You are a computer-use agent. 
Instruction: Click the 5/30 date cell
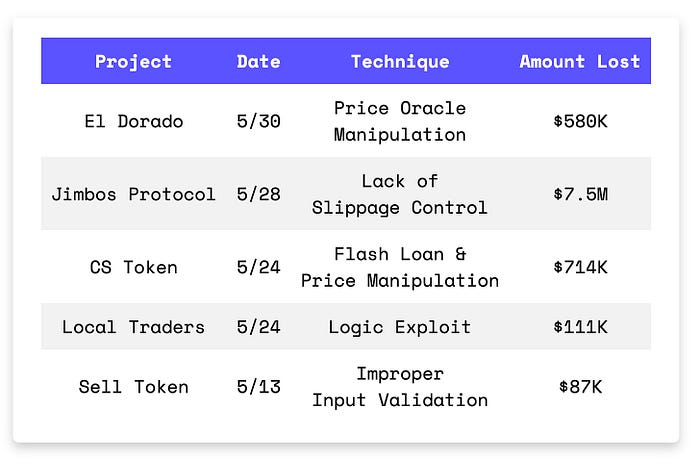click(258, 121)
